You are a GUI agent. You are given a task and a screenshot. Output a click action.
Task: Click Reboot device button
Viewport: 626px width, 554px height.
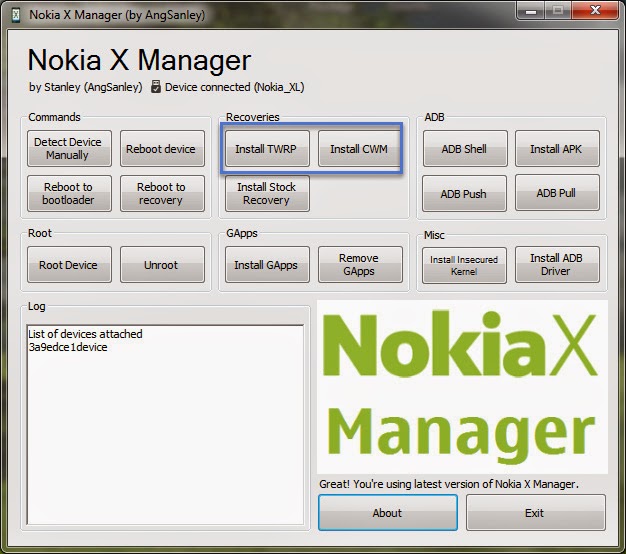[x=162, y=148]
